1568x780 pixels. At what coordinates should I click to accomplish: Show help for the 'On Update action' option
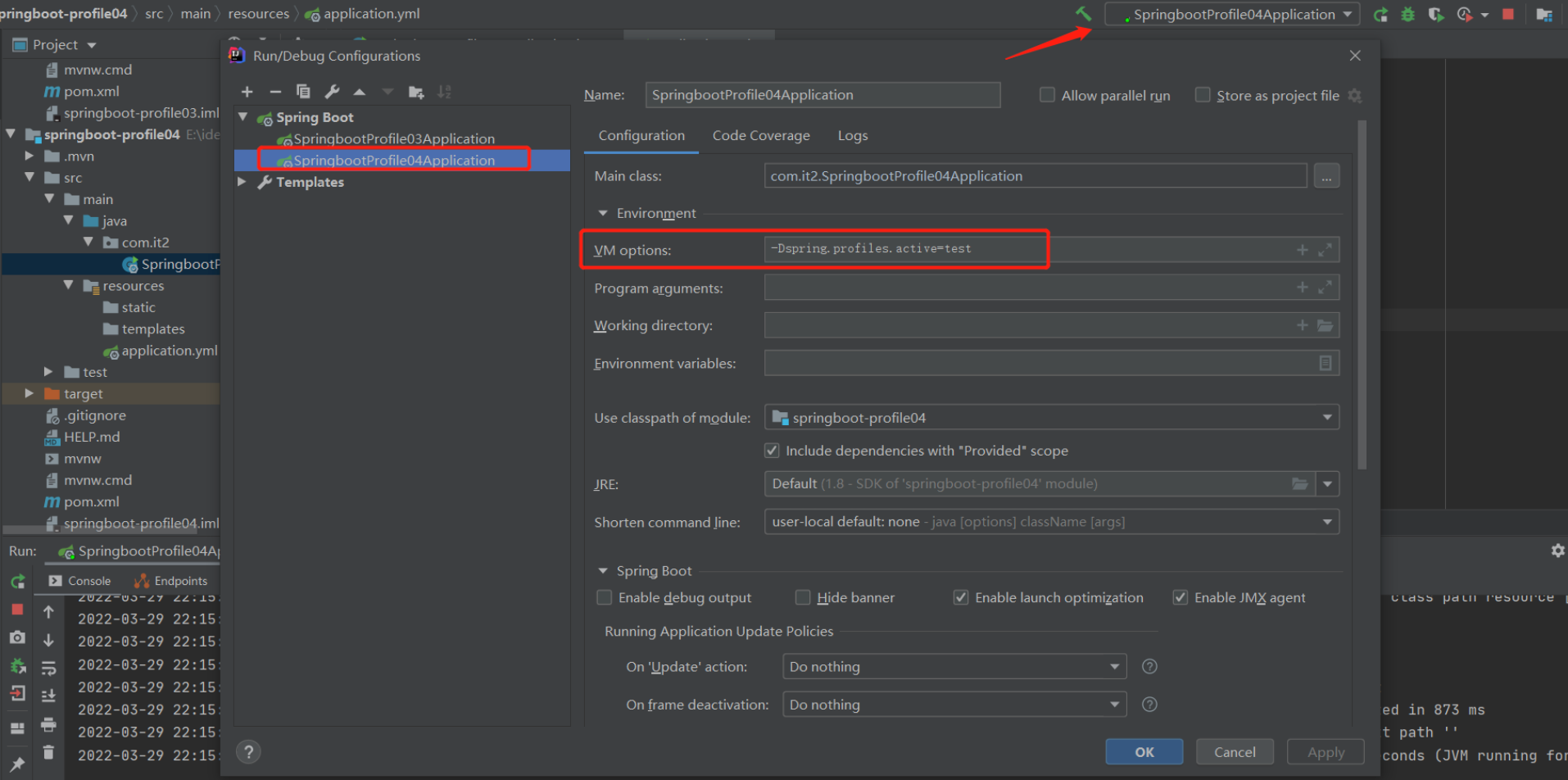tap(1149, 666)
